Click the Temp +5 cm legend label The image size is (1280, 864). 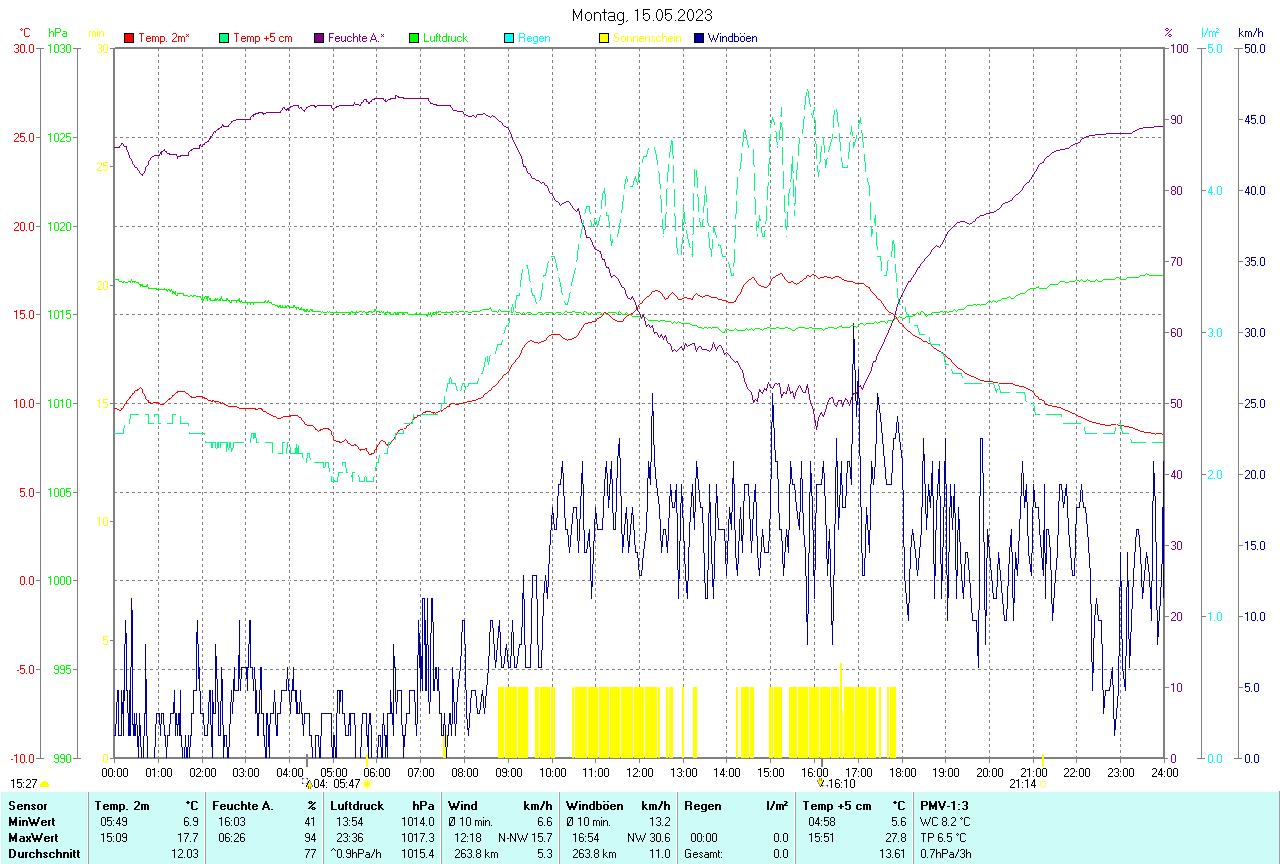click(x=262, y=38)
